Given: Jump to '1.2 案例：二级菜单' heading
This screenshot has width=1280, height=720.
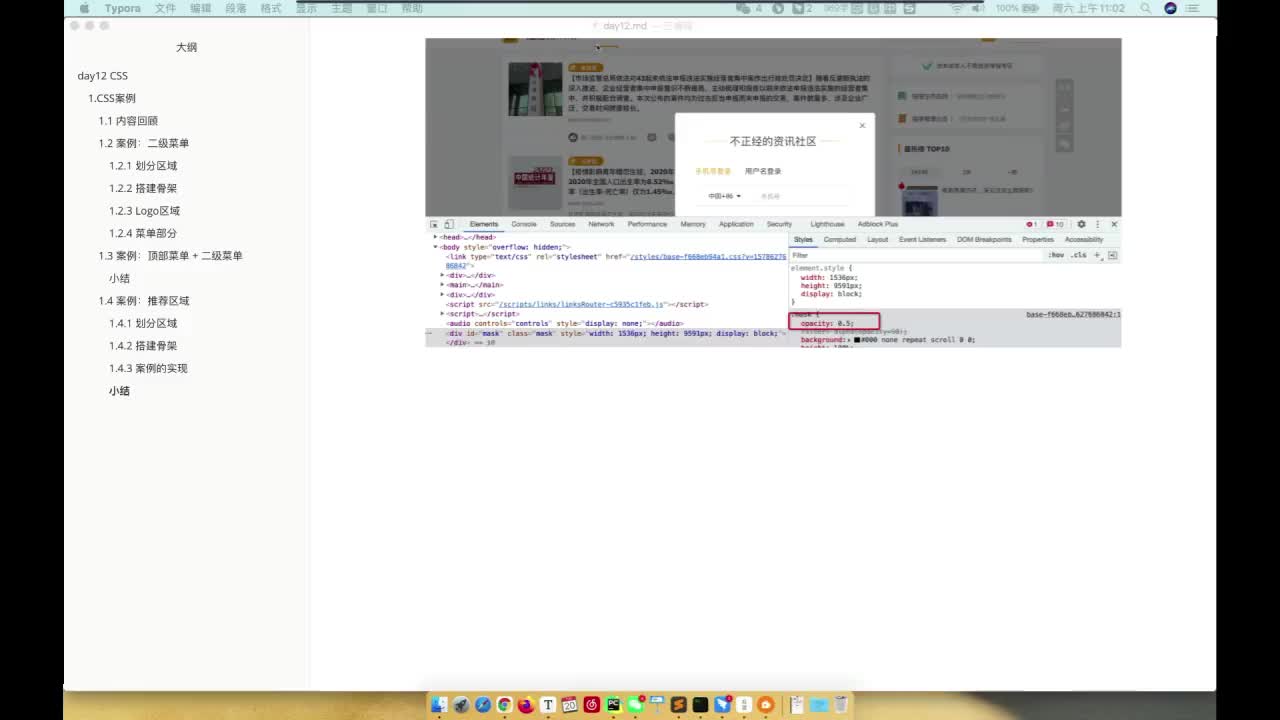Looking at the screenshot, I should [x=144, y=143].
